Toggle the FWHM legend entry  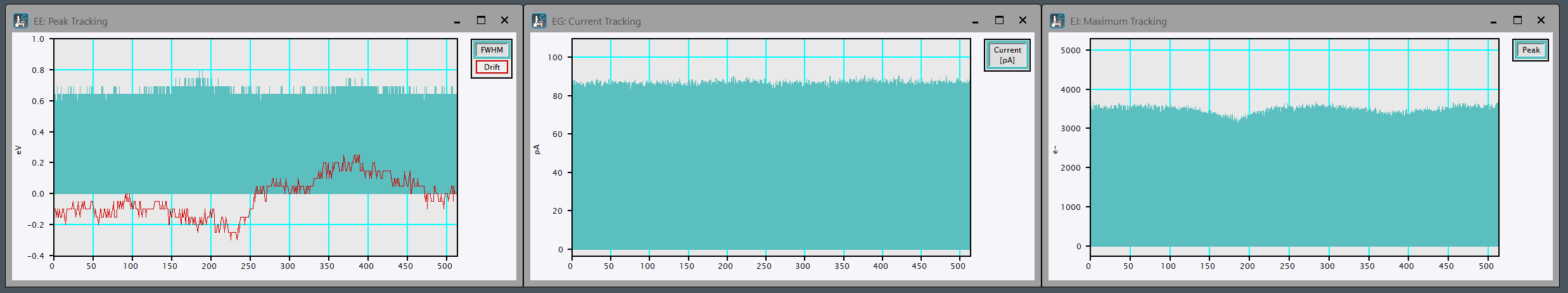[x=492, y=50]
